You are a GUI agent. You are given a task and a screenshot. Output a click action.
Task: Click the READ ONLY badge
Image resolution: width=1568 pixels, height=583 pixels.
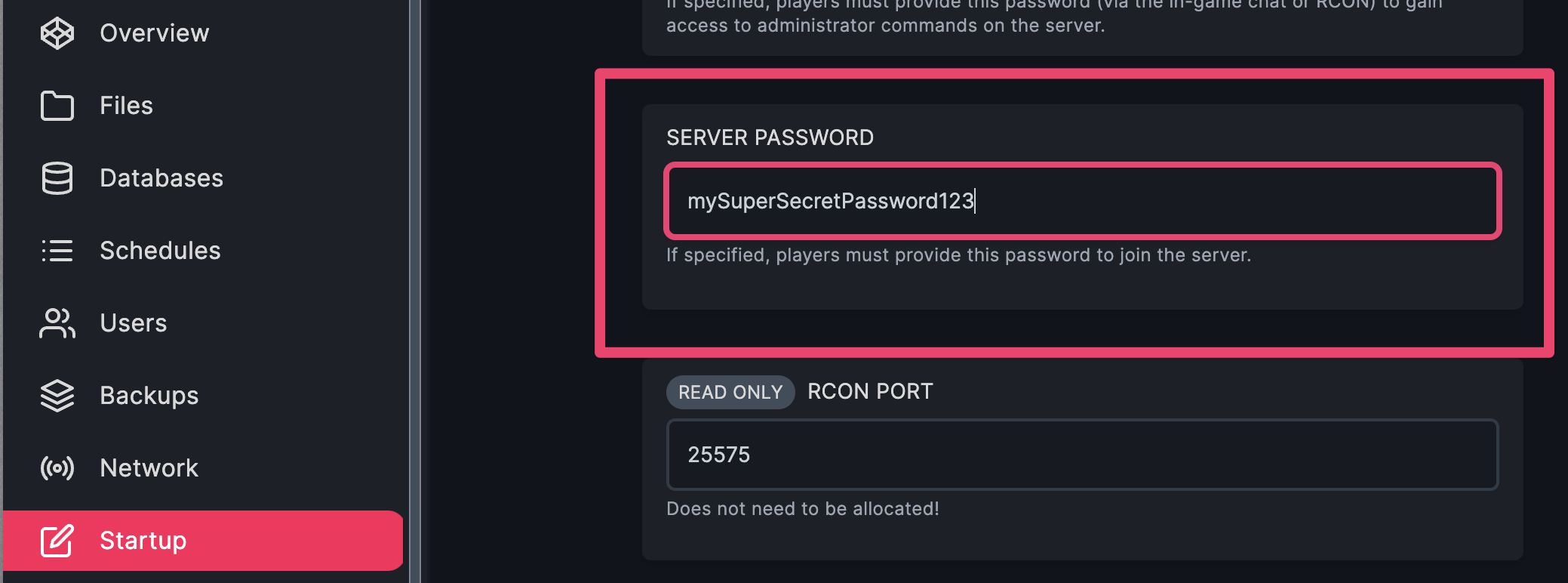click(x=730, y=392)
